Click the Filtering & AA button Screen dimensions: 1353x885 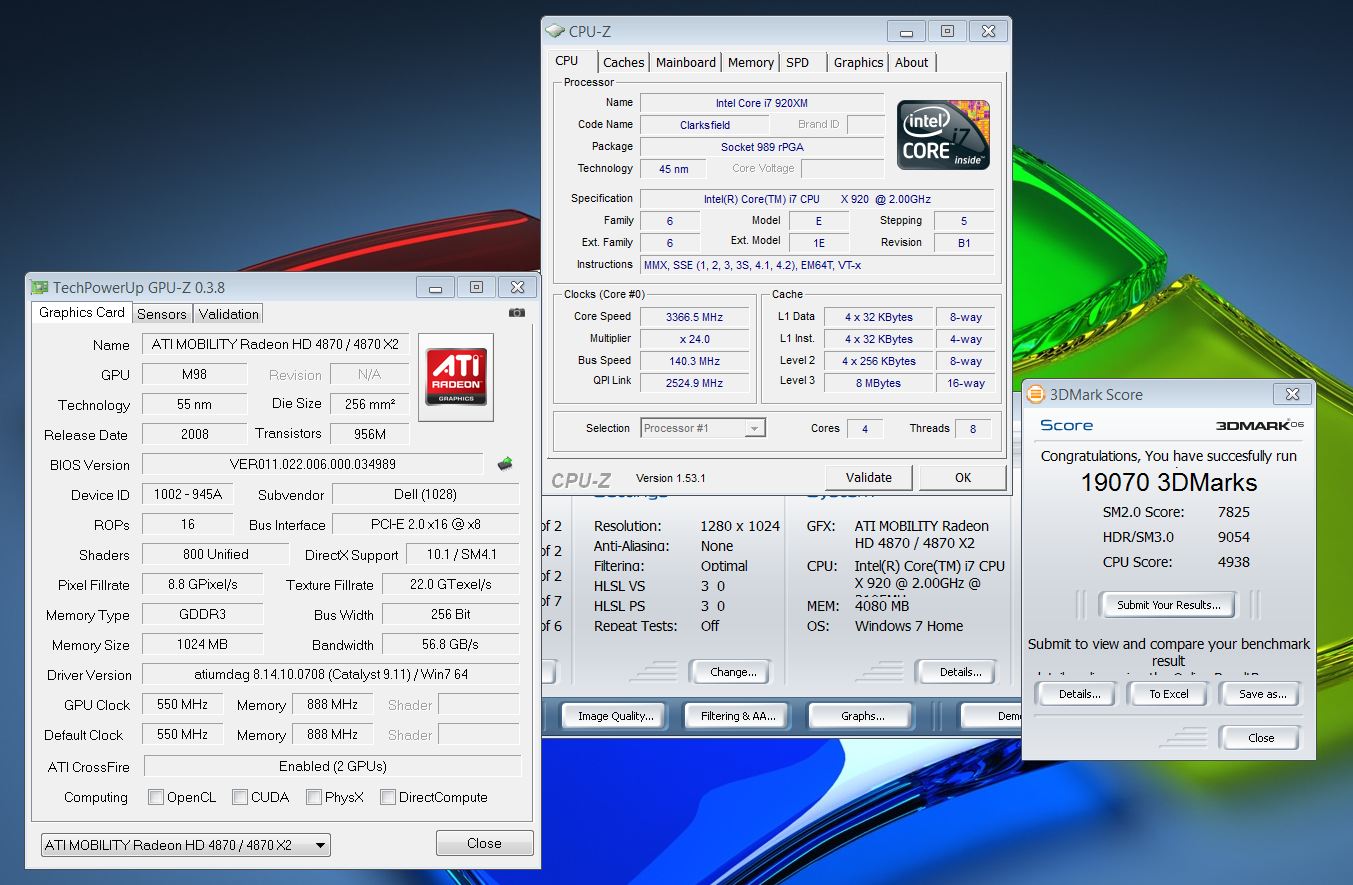737,716
